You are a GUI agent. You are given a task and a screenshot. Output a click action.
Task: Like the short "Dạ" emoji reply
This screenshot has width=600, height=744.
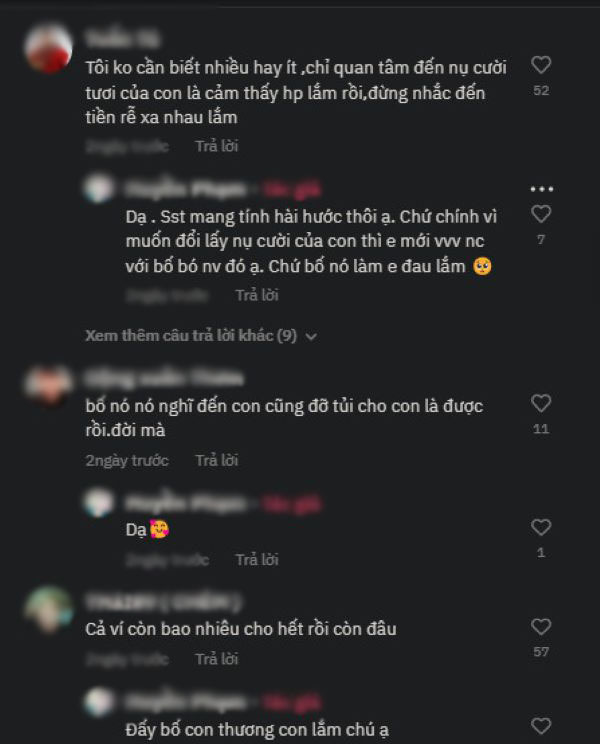tap(541, 527)
